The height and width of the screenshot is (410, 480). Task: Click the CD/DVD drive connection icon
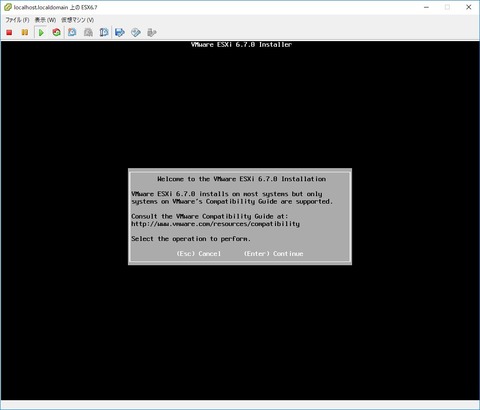point(136,33)
